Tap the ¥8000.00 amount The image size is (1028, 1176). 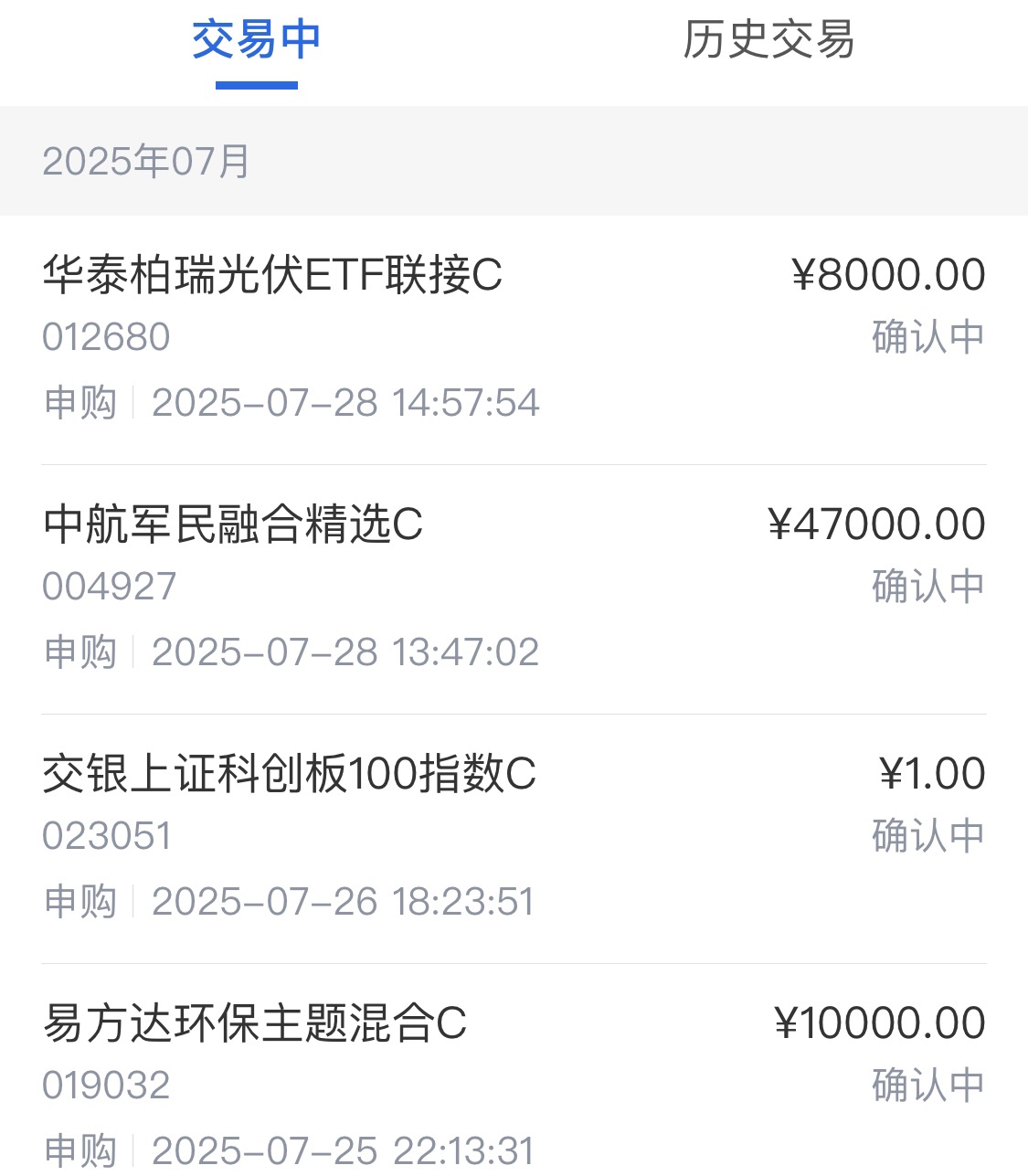pyautogui.click(x=888, y=274)
